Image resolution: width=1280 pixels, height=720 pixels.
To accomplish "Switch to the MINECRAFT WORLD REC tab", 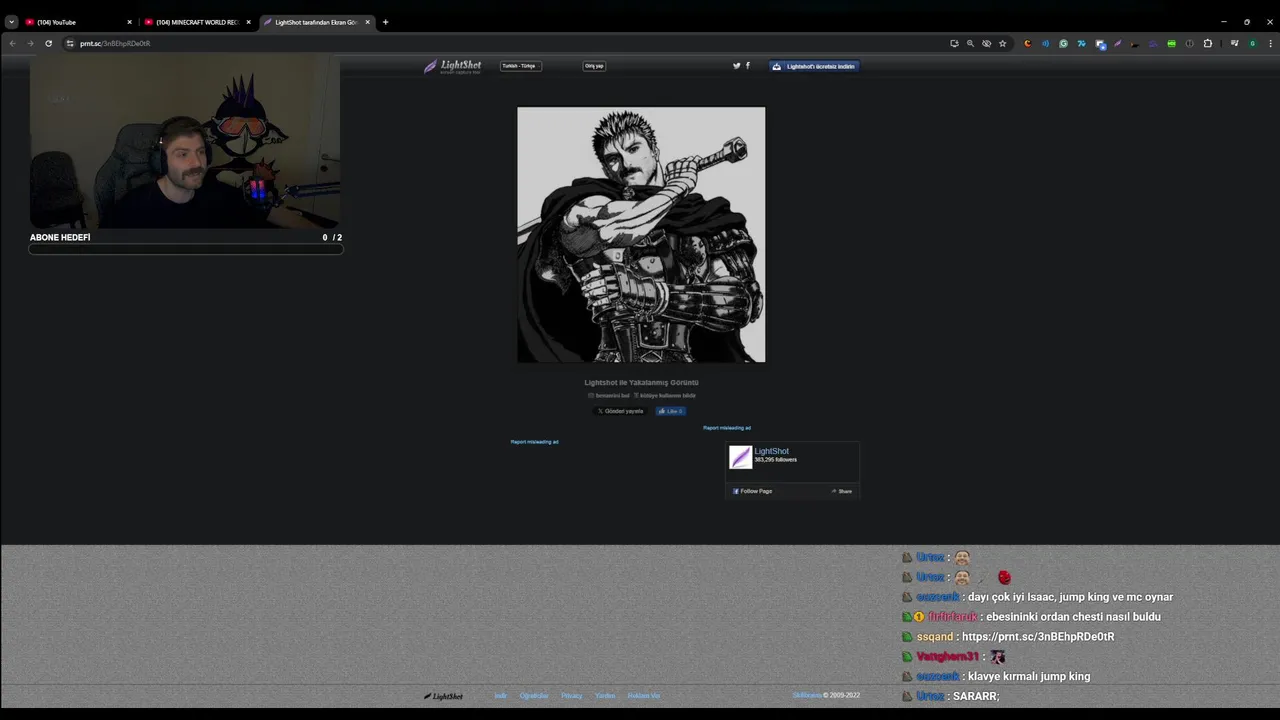I will pos(198,22).
